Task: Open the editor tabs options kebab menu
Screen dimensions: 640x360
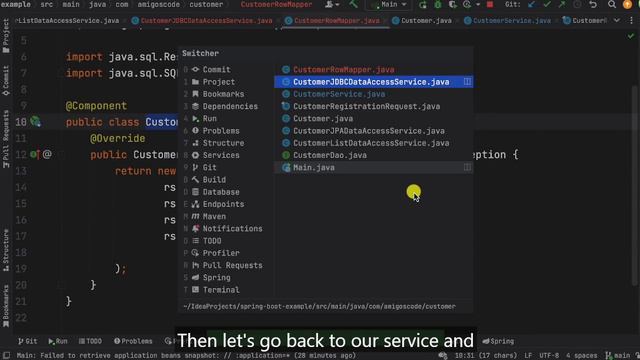Action: point(631,20)
